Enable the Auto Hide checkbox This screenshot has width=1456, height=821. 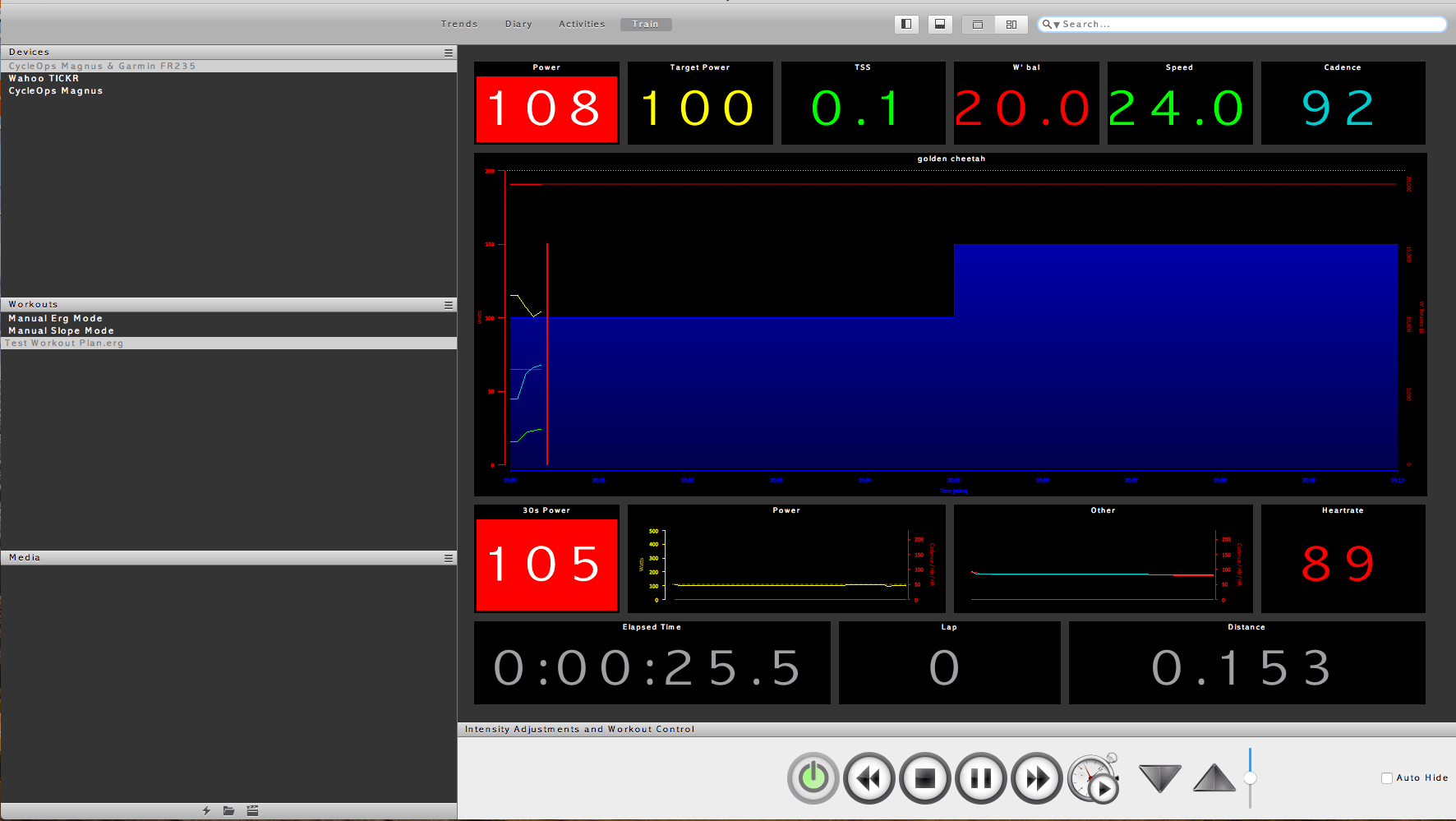pyautogui.click(x=1387, y=777)
